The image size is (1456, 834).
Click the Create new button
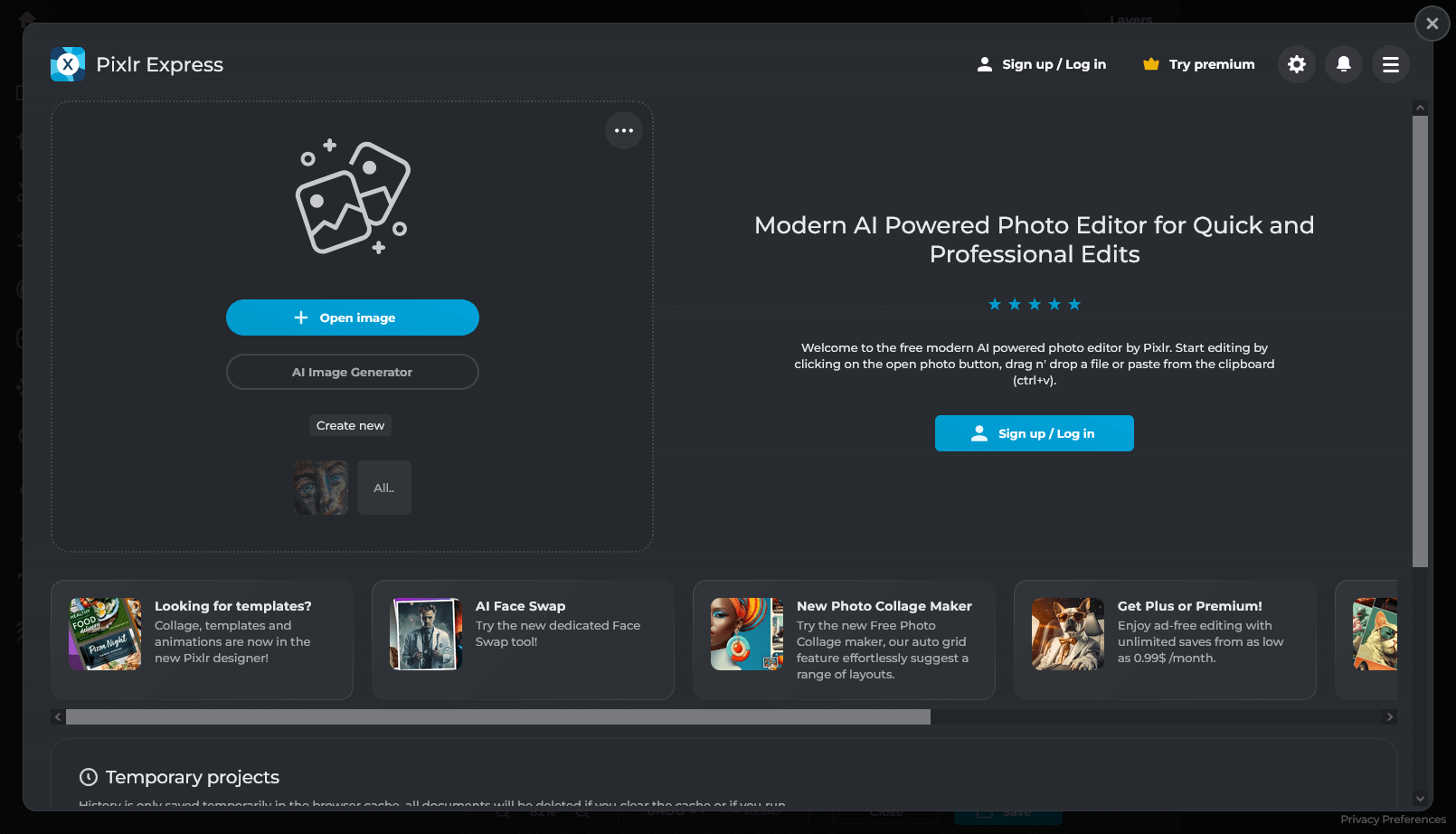tap(350, 425)
